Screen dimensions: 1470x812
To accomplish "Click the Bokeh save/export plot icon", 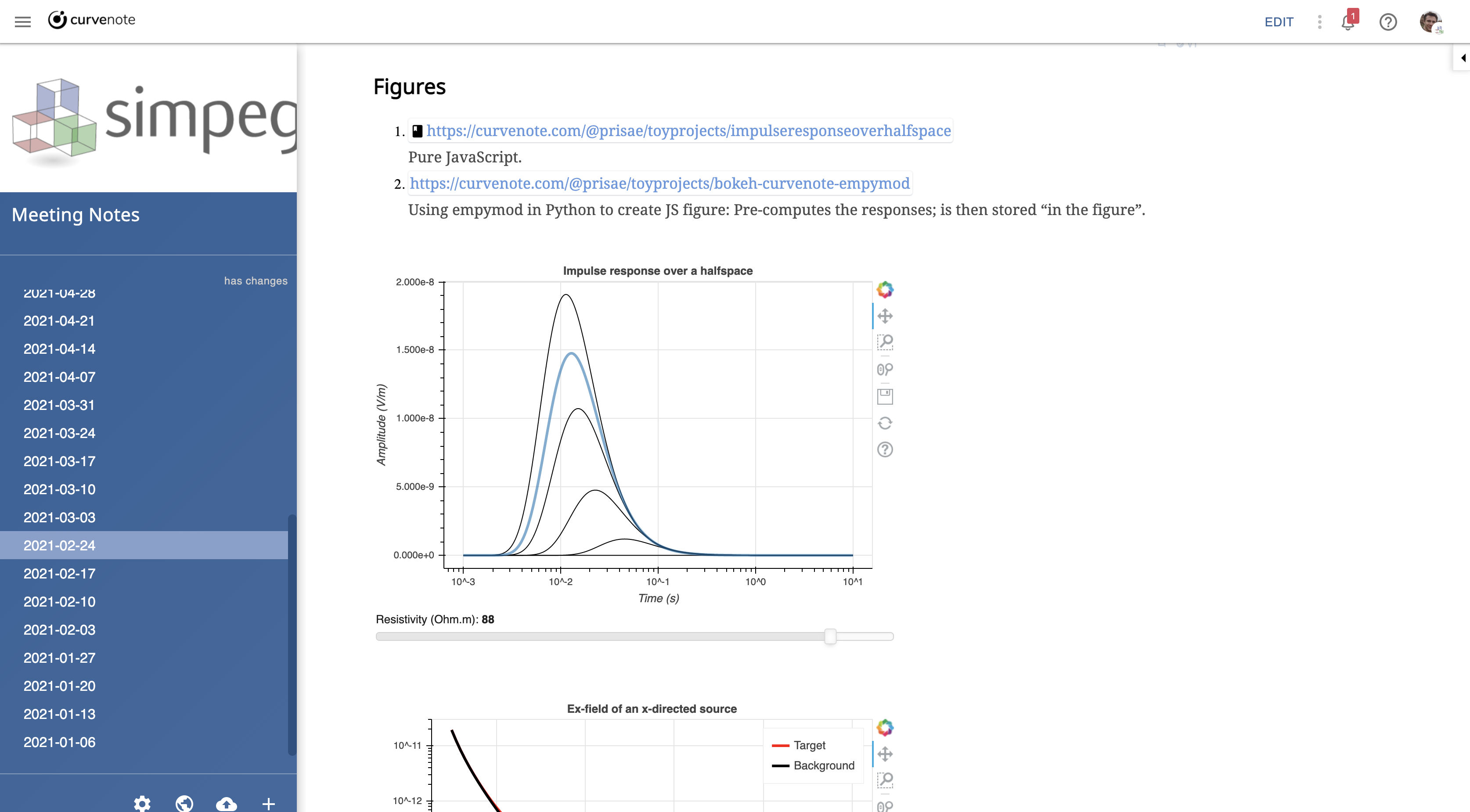I will coord(884,396).
